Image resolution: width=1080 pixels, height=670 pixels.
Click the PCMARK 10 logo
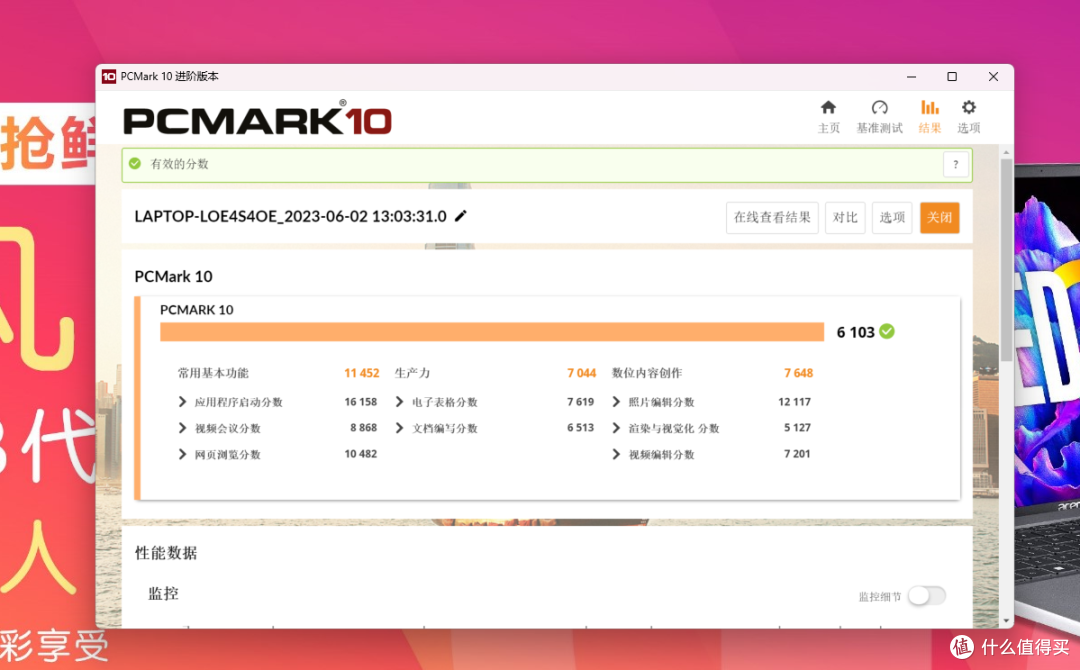pyautogui.click(x=258, y=118)
